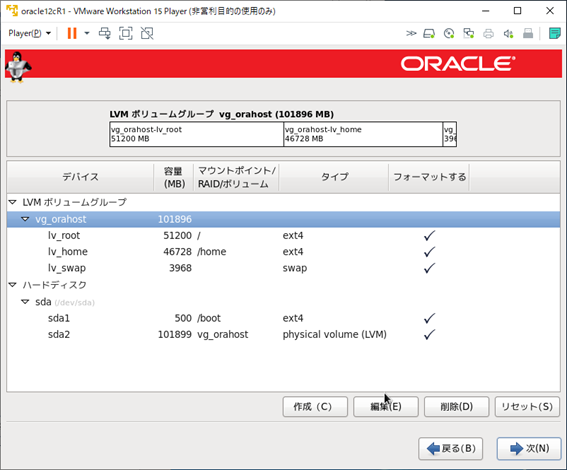Select the lv_home logical volume row
Screen dimensions: 567x470
283,252
